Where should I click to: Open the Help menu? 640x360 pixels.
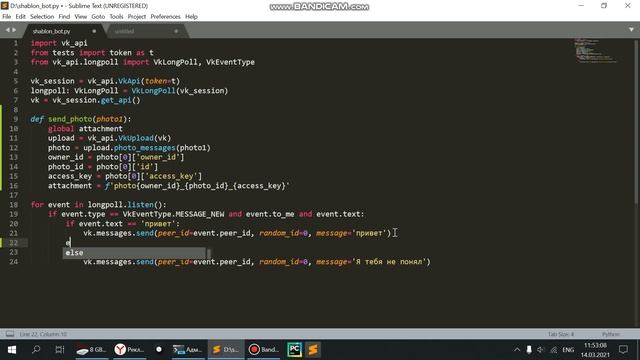click(x=191, y=17)
